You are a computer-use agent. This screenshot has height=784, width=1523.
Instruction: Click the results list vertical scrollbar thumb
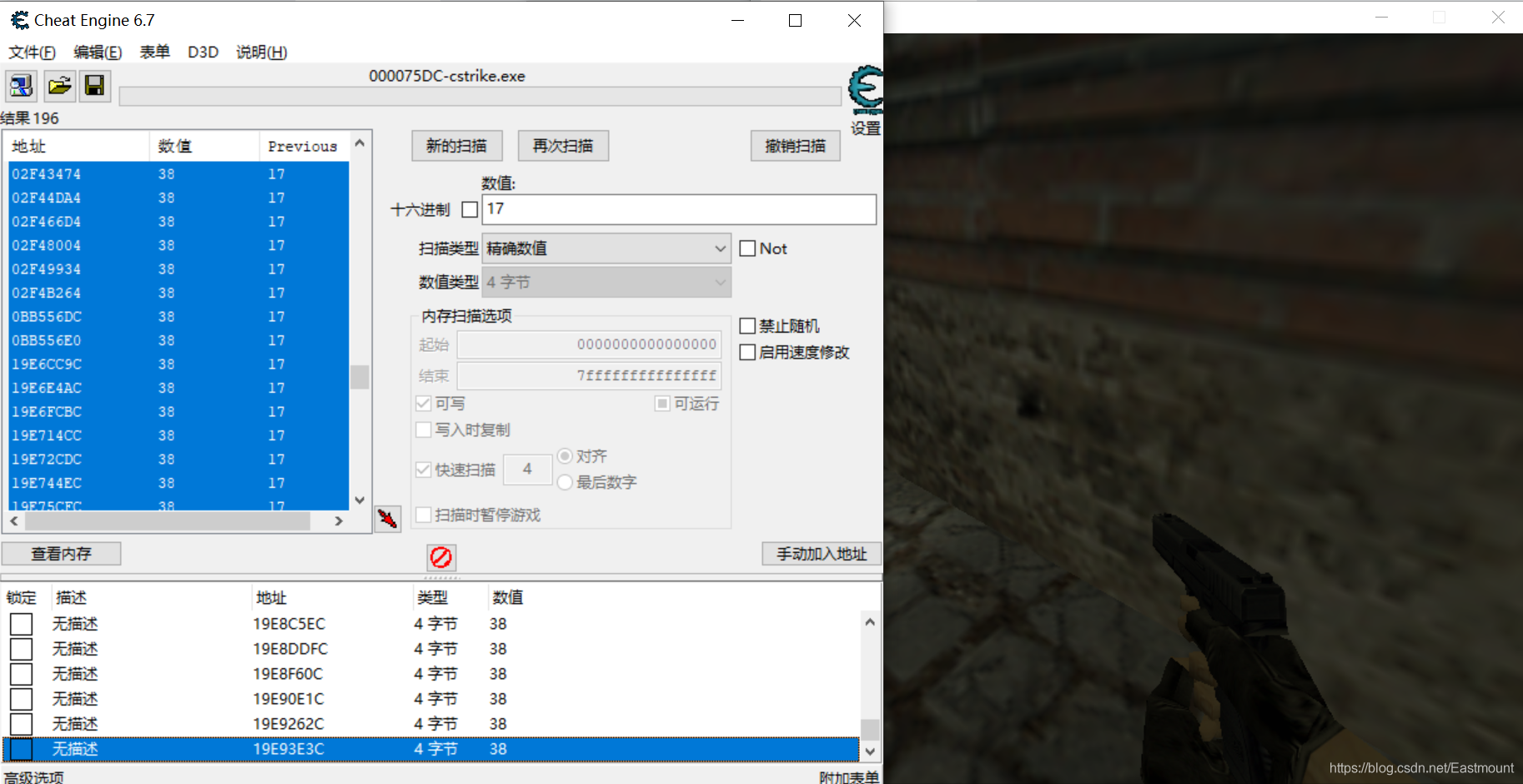(359, 377)
